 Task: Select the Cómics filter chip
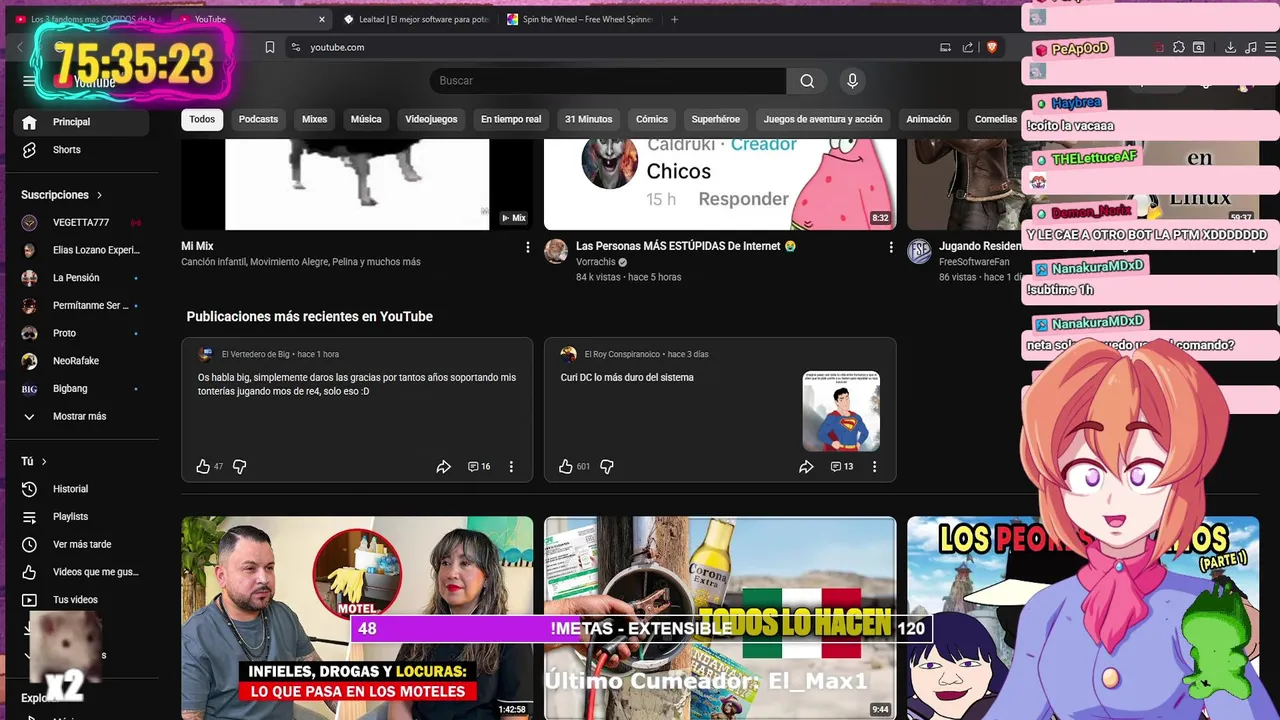652,119
